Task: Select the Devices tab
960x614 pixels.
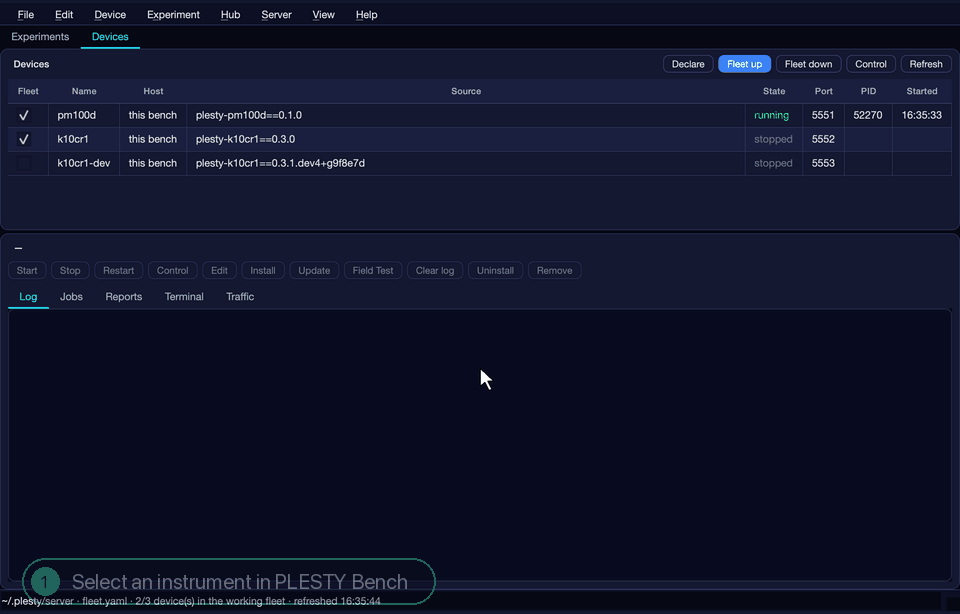Action: (x=110, y=37)
